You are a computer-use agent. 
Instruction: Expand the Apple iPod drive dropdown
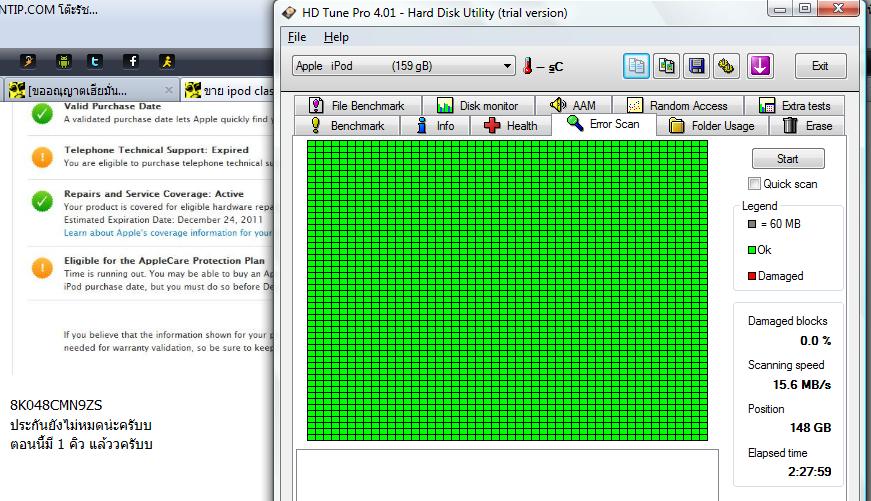507,66
